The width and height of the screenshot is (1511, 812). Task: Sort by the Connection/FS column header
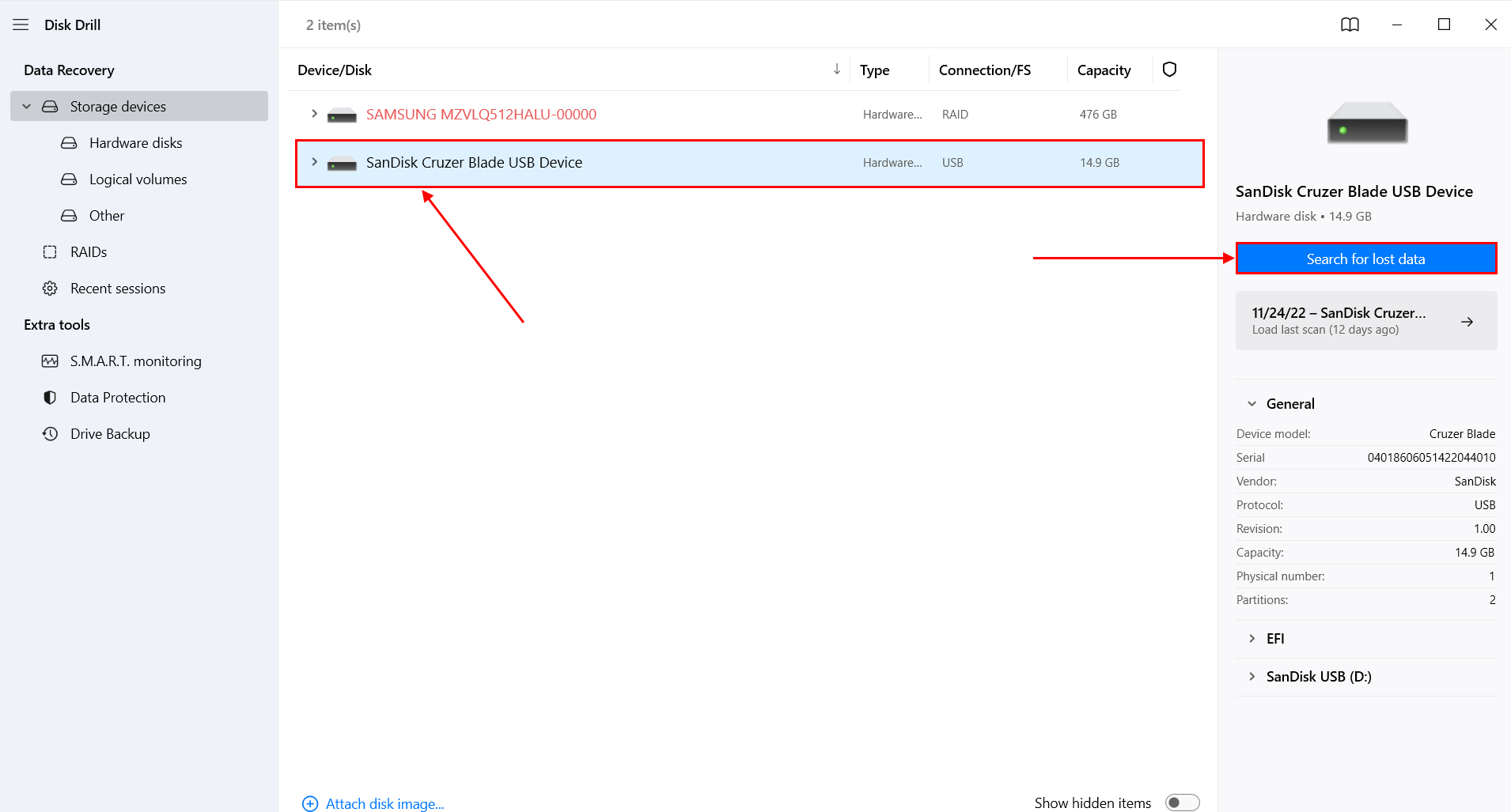point(985,70)
